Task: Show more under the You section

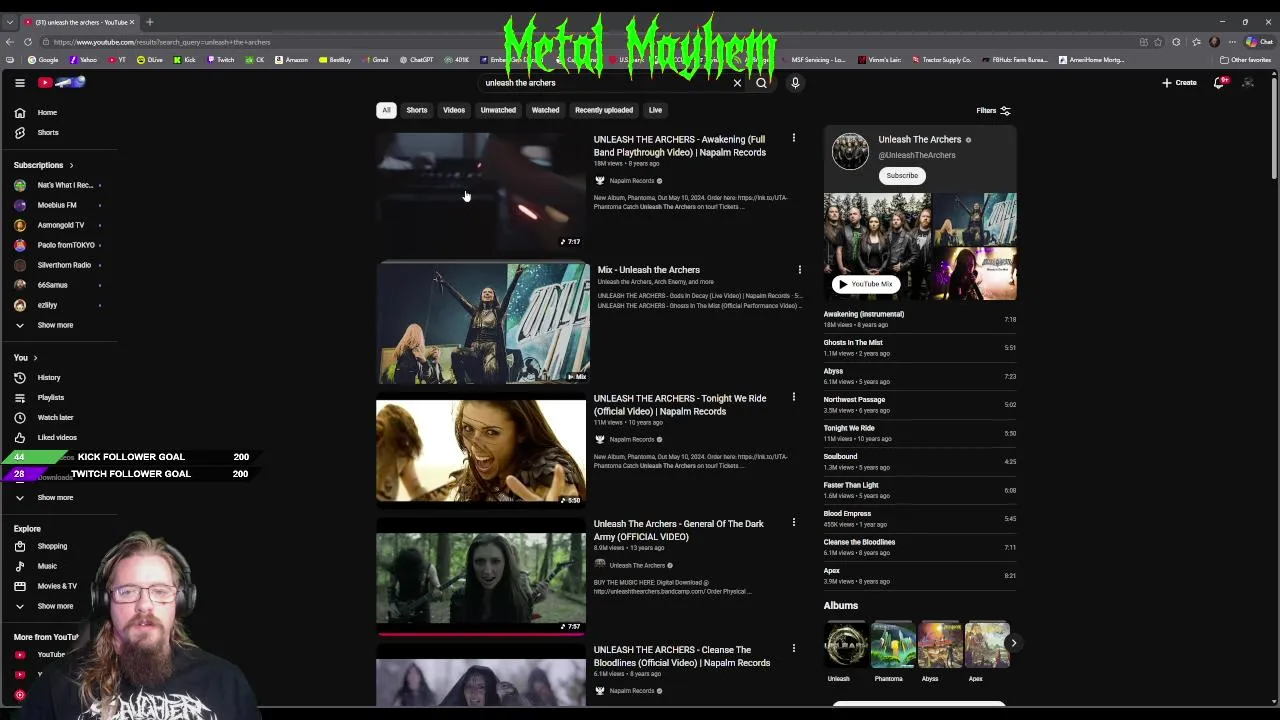Action: point(55,497)
